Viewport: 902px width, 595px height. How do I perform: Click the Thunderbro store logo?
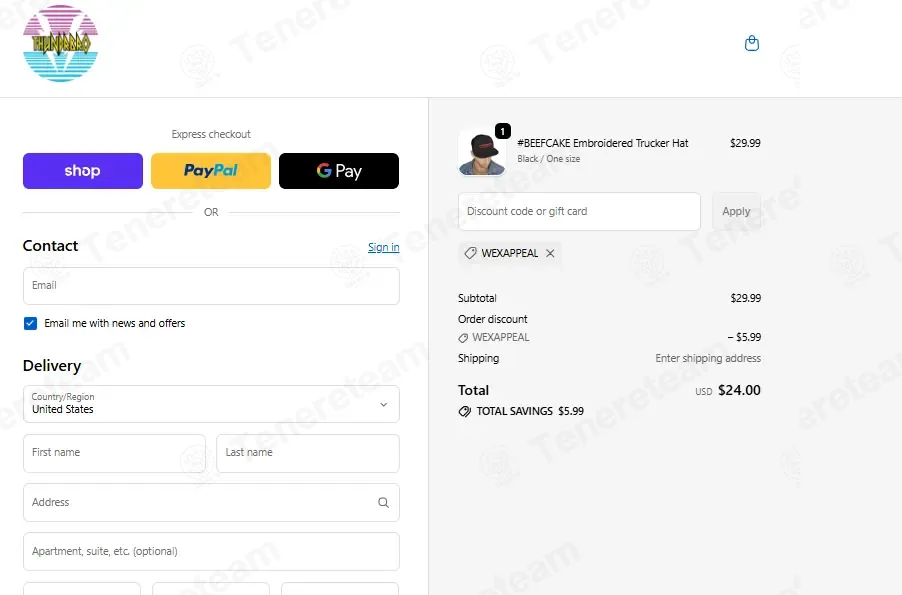(x=60, y=44)
